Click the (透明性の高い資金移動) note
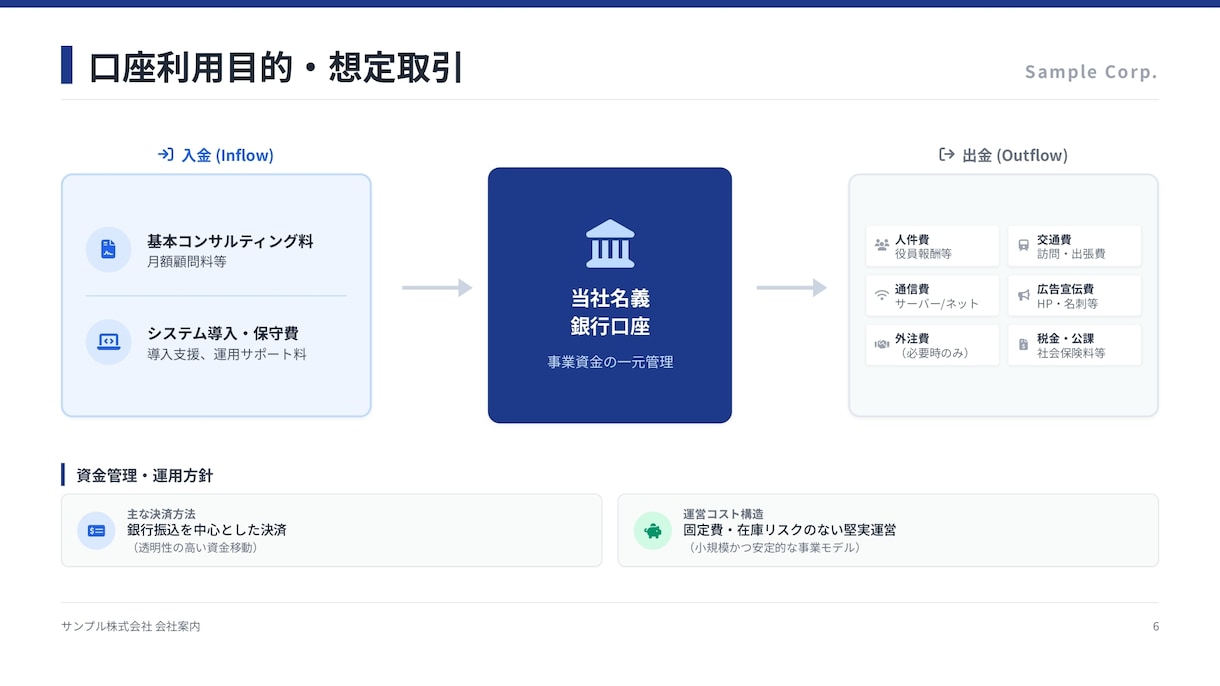The width and height of the screenshot is (1220, 686). pos(194,547)
